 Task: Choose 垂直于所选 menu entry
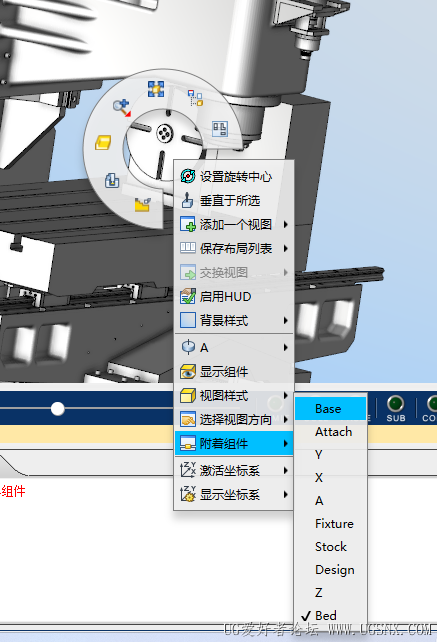(234, 201)
